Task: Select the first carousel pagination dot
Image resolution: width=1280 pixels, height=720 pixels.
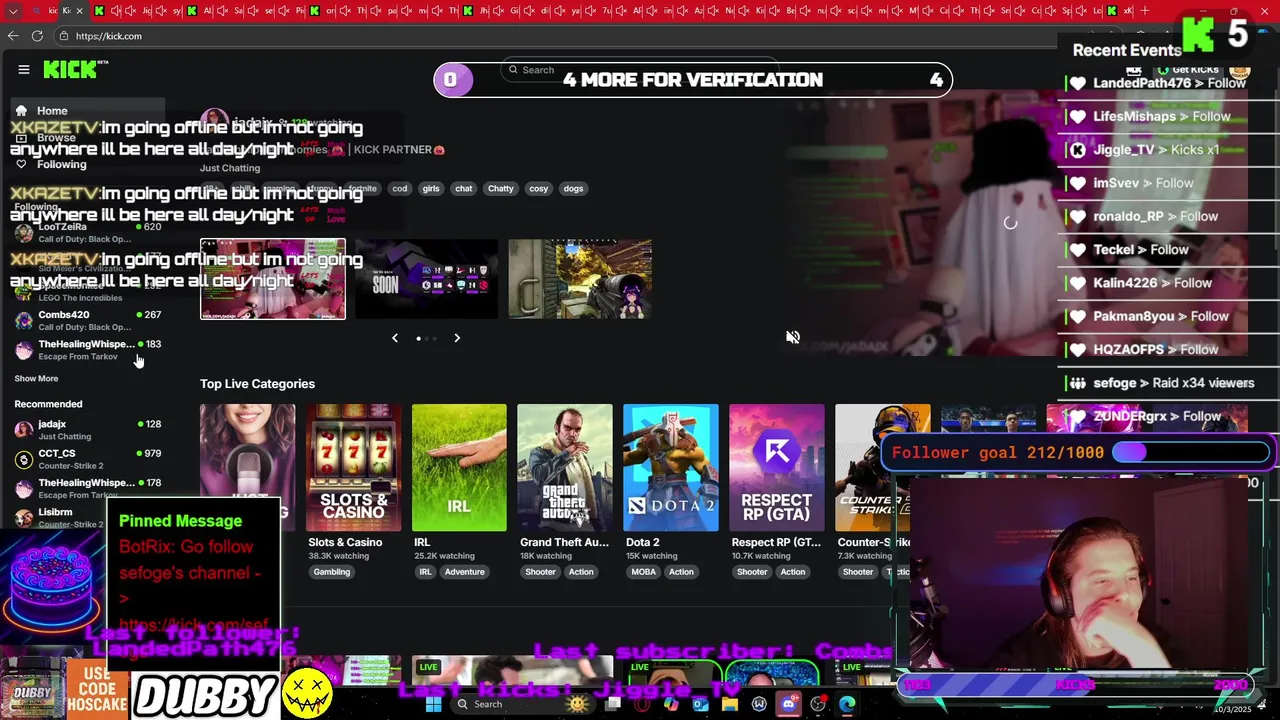Action: (x=418, y=338)
